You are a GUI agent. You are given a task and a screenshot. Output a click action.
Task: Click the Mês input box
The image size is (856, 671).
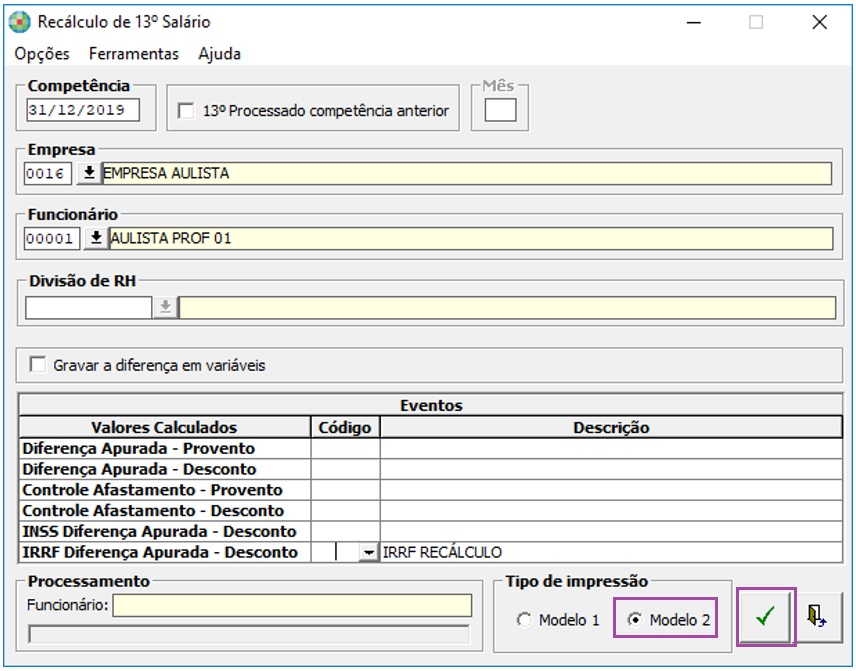pos(500,110)
